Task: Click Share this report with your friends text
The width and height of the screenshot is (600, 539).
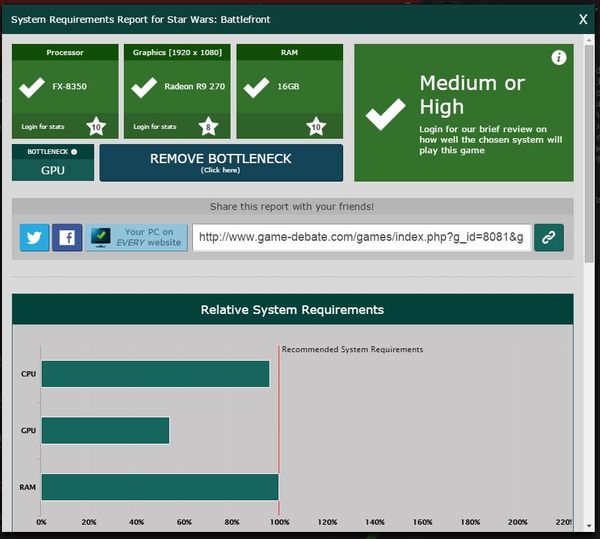Action: [x=292, y=207]
